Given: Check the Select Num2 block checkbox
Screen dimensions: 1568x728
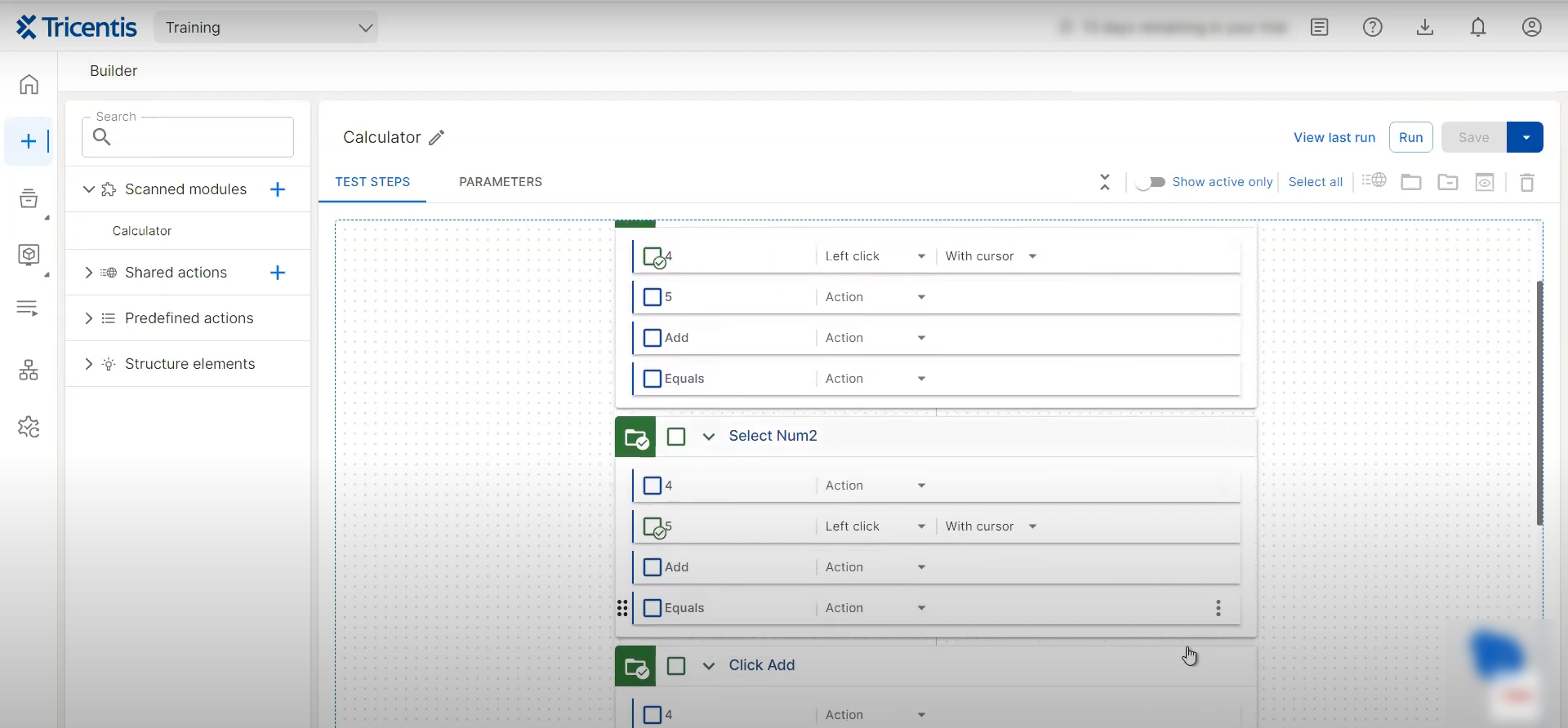Looking at the screenshot, I should 676,437.
